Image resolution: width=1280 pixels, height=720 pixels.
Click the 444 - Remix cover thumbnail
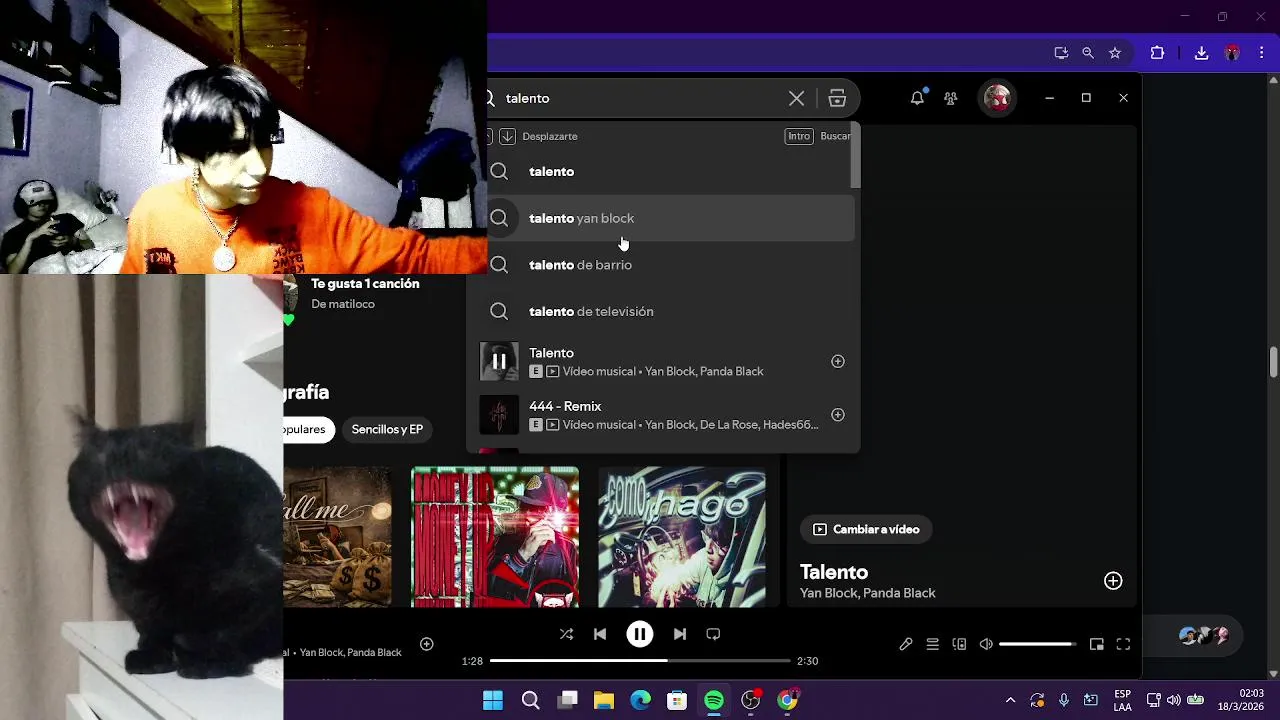click(499, 415)
